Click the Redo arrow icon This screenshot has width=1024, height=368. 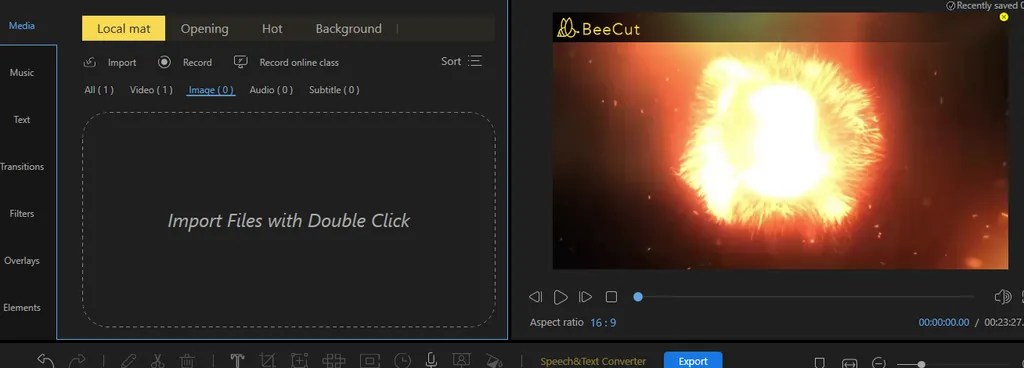pyautogui.click(x=77, y=361)
